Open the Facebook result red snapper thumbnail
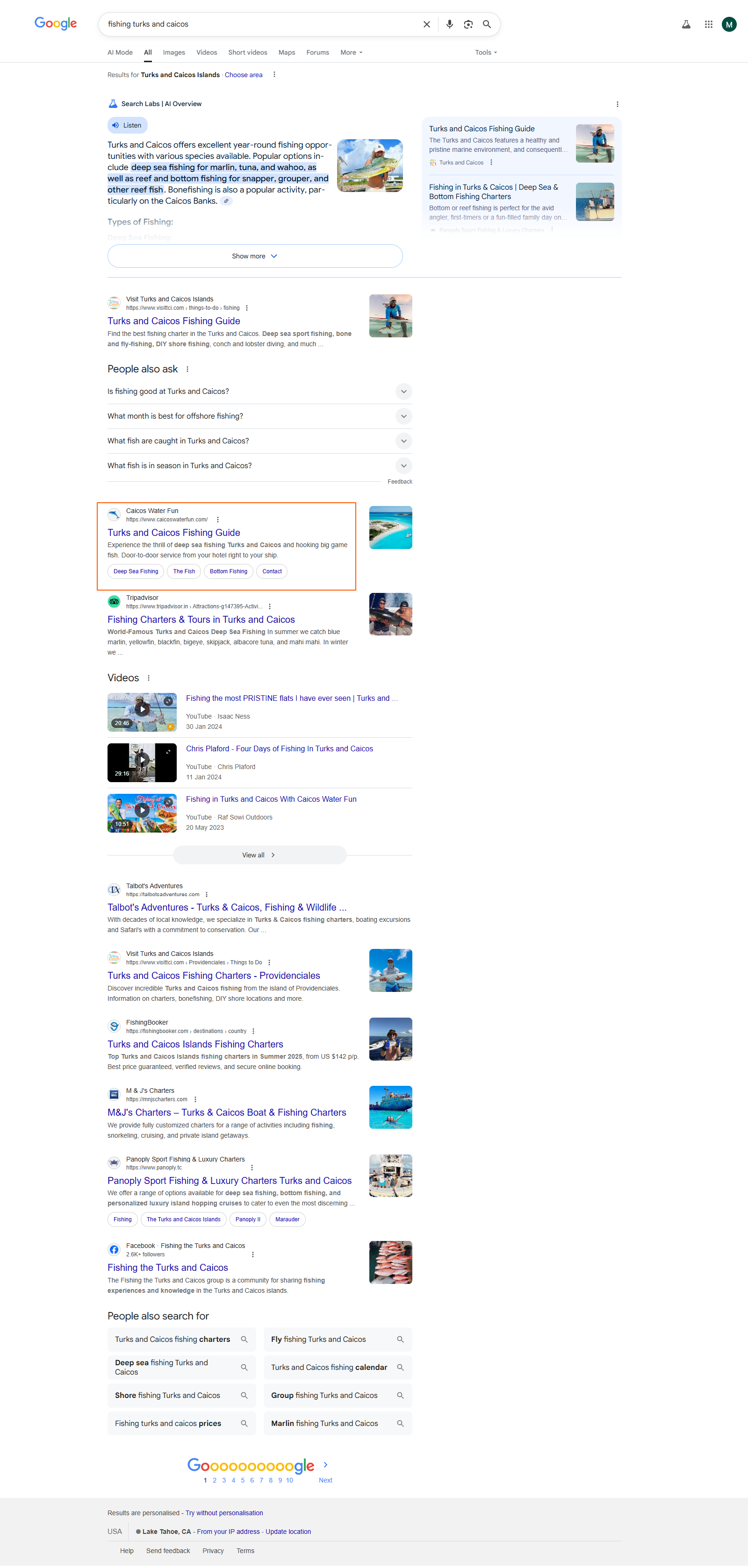Viewport: 748px width, 1568px height. pos(390,1262)
